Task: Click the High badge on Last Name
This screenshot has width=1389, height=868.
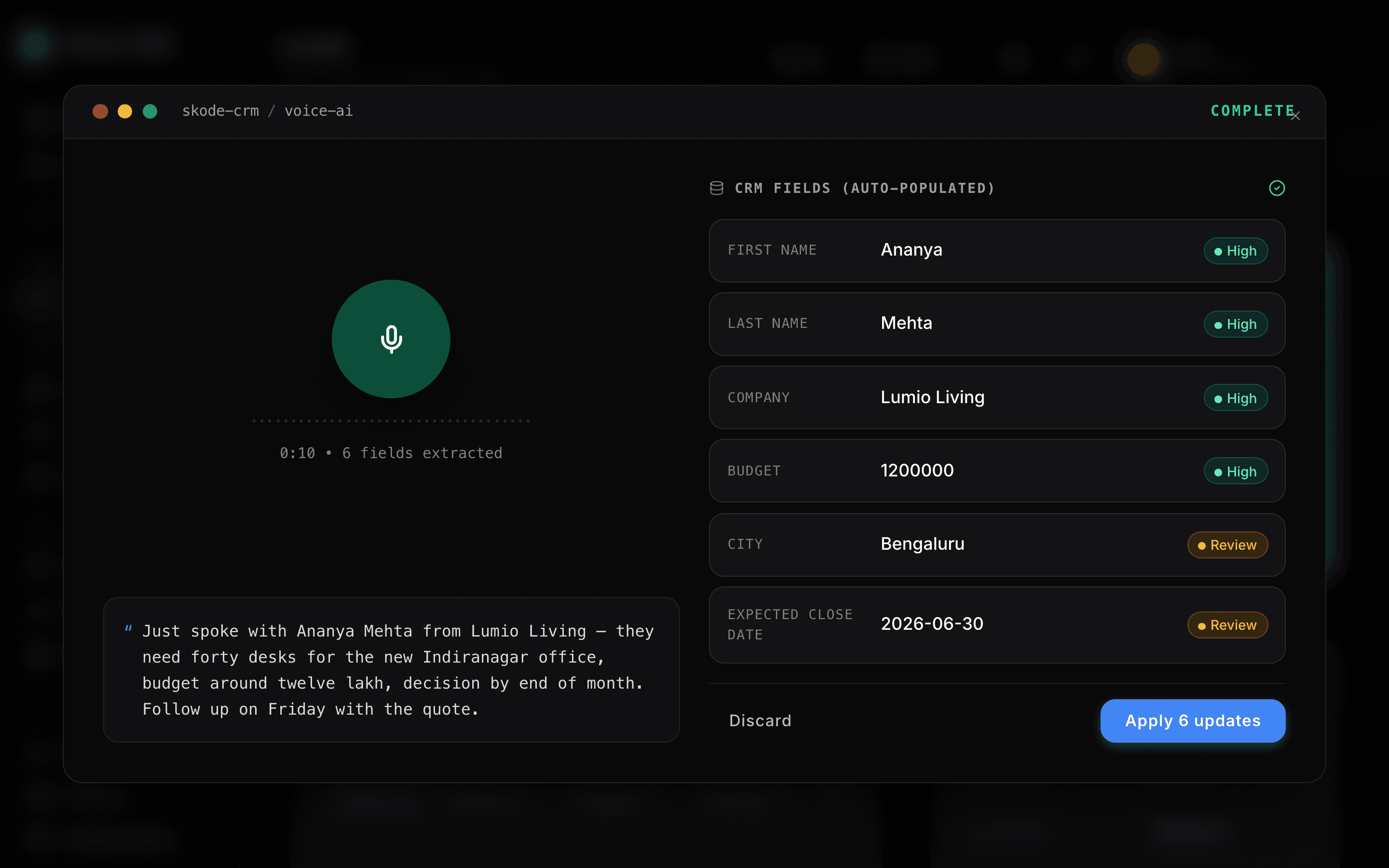Action: pyautogui.click(x=1236, y=325)
